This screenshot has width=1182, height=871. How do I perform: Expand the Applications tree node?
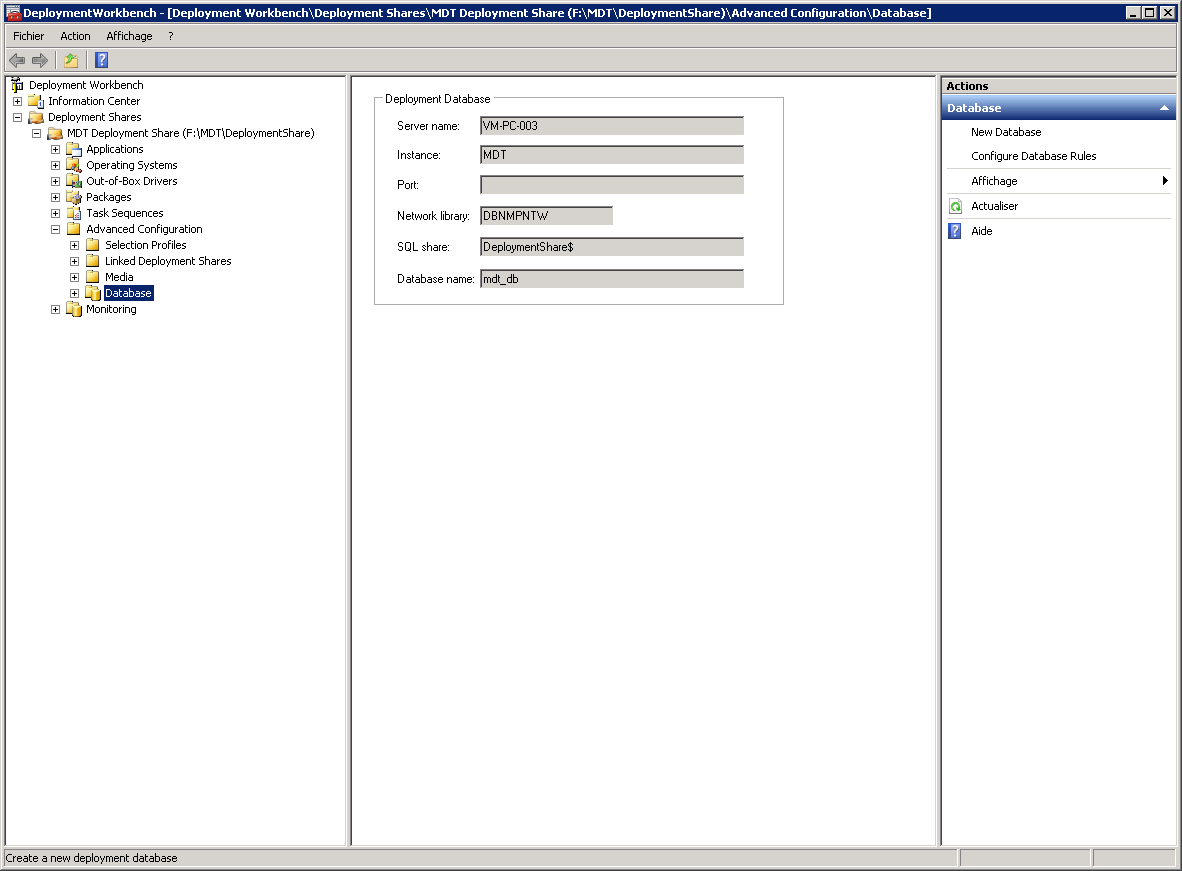click(56, 149)
